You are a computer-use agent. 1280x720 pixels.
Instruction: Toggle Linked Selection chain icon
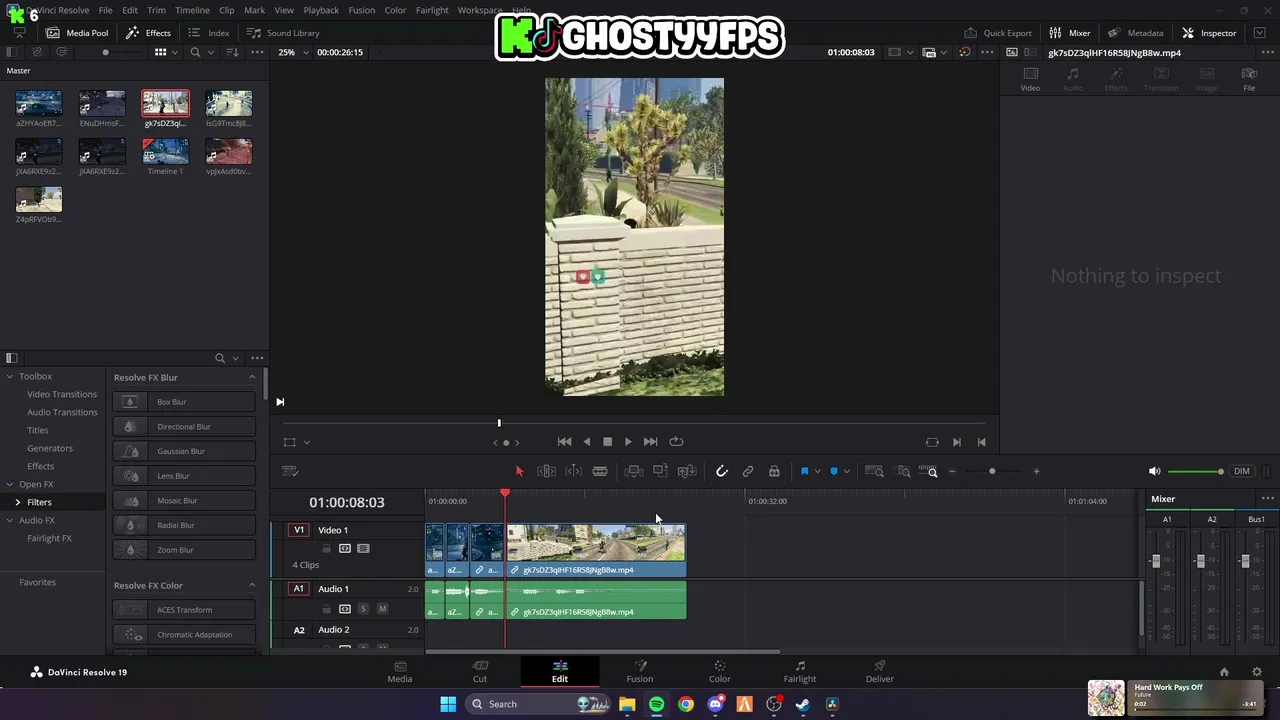point(748,471)
